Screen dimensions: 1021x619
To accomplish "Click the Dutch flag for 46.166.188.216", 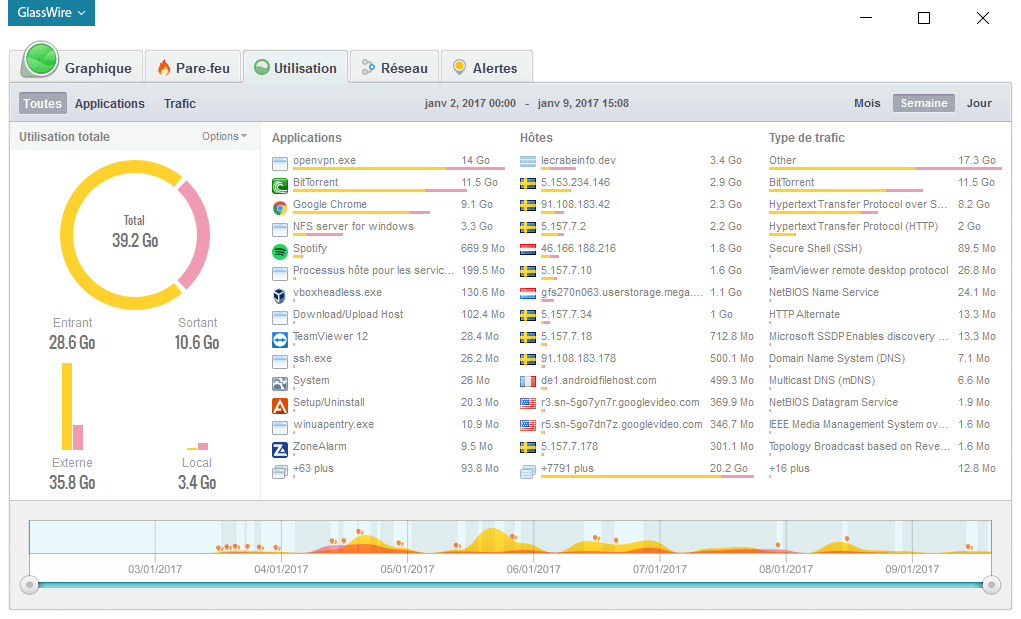I will pyautogui.click(x=528, y=249).
